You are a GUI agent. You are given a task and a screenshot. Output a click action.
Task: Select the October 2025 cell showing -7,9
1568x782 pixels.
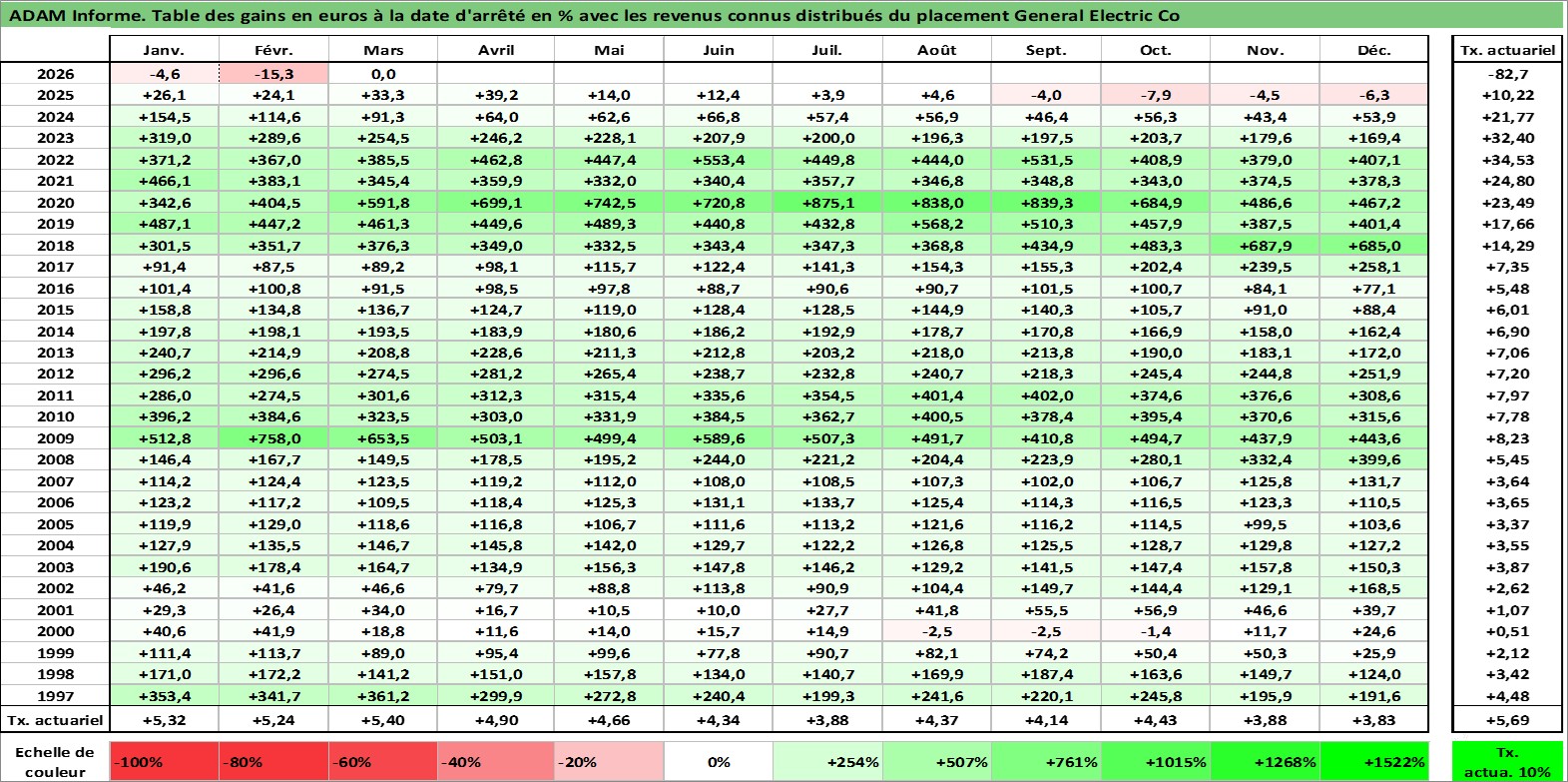pyautogui.click(x=1155, y=95)
